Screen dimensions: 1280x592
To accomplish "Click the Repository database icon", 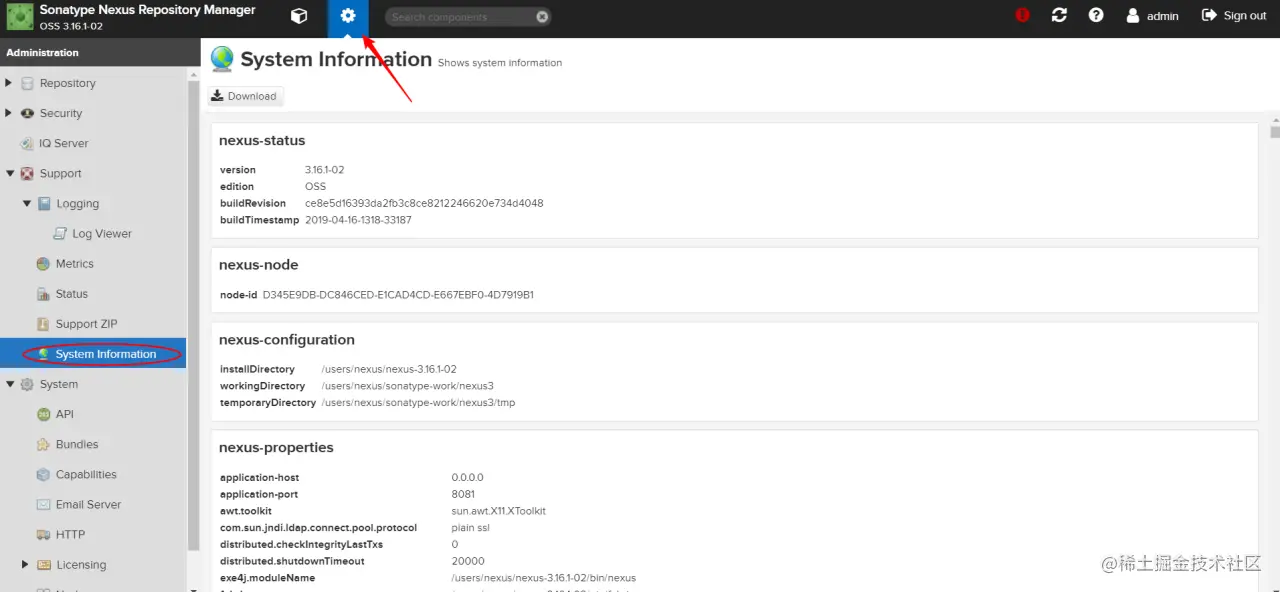I will pyautogui.click(x=27, y=83).
